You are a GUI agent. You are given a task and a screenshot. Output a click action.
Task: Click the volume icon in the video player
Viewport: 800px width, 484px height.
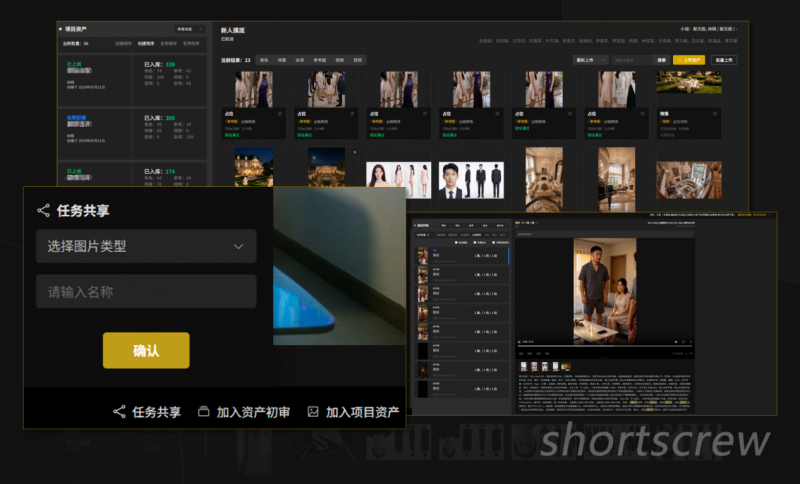click(x=676, y=342)
